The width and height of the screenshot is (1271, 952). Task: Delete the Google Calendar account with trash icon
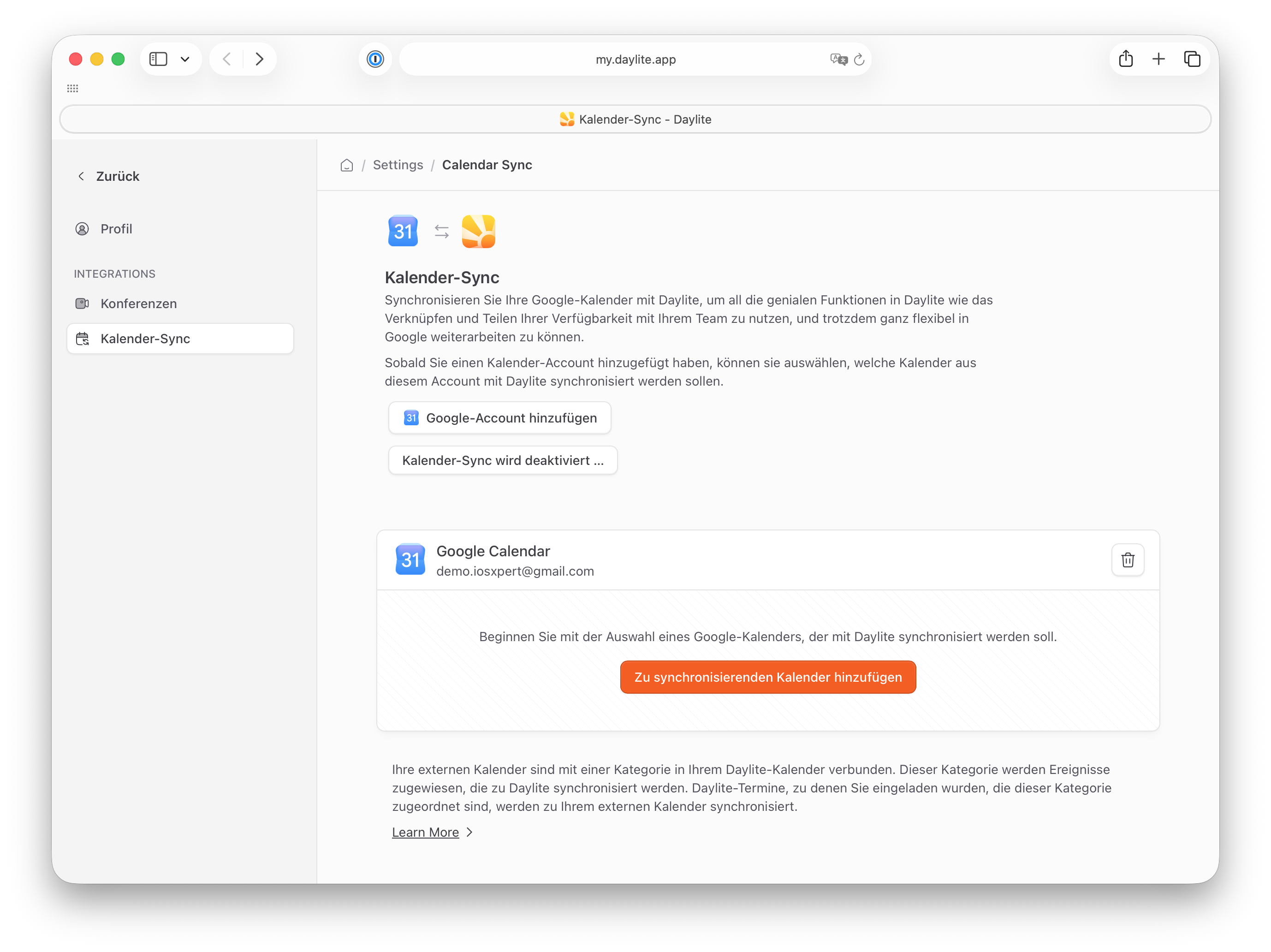1128,559
